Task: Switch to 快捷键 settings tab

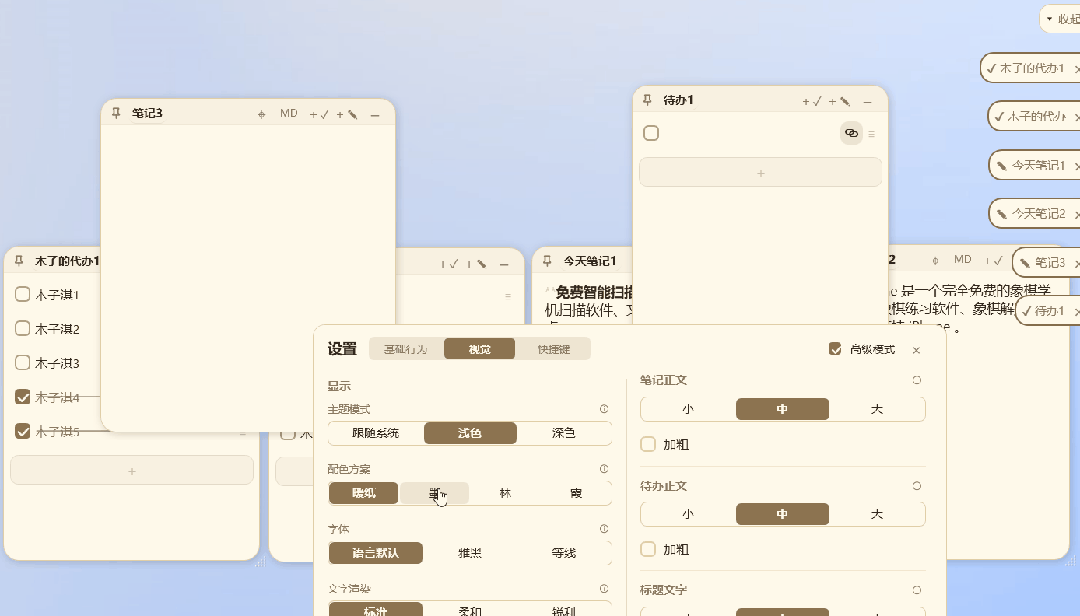Action: click(x=553, y=349)
